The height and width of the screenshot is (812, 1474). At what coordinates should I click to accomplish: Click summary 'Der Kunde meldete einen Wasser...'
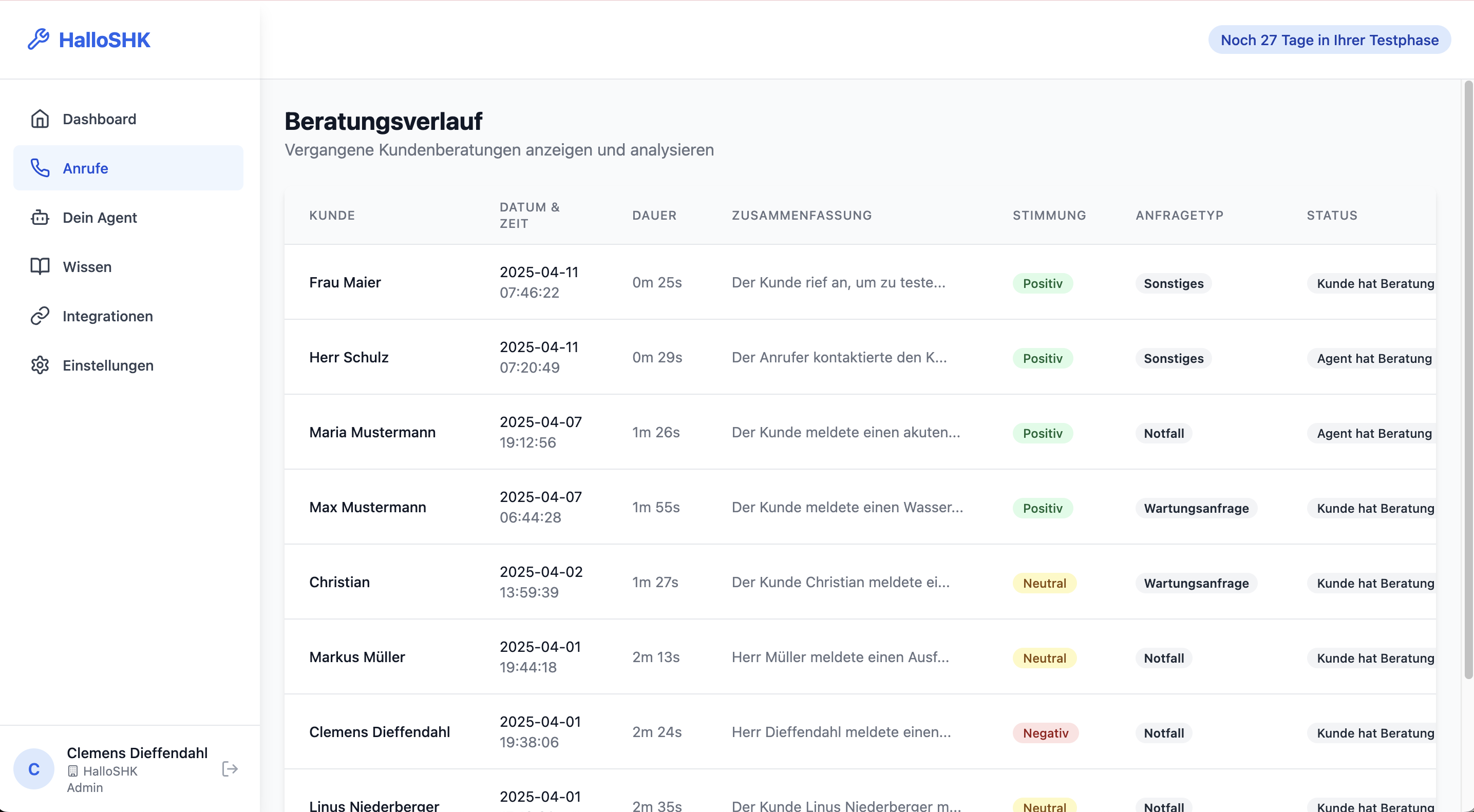847,507
